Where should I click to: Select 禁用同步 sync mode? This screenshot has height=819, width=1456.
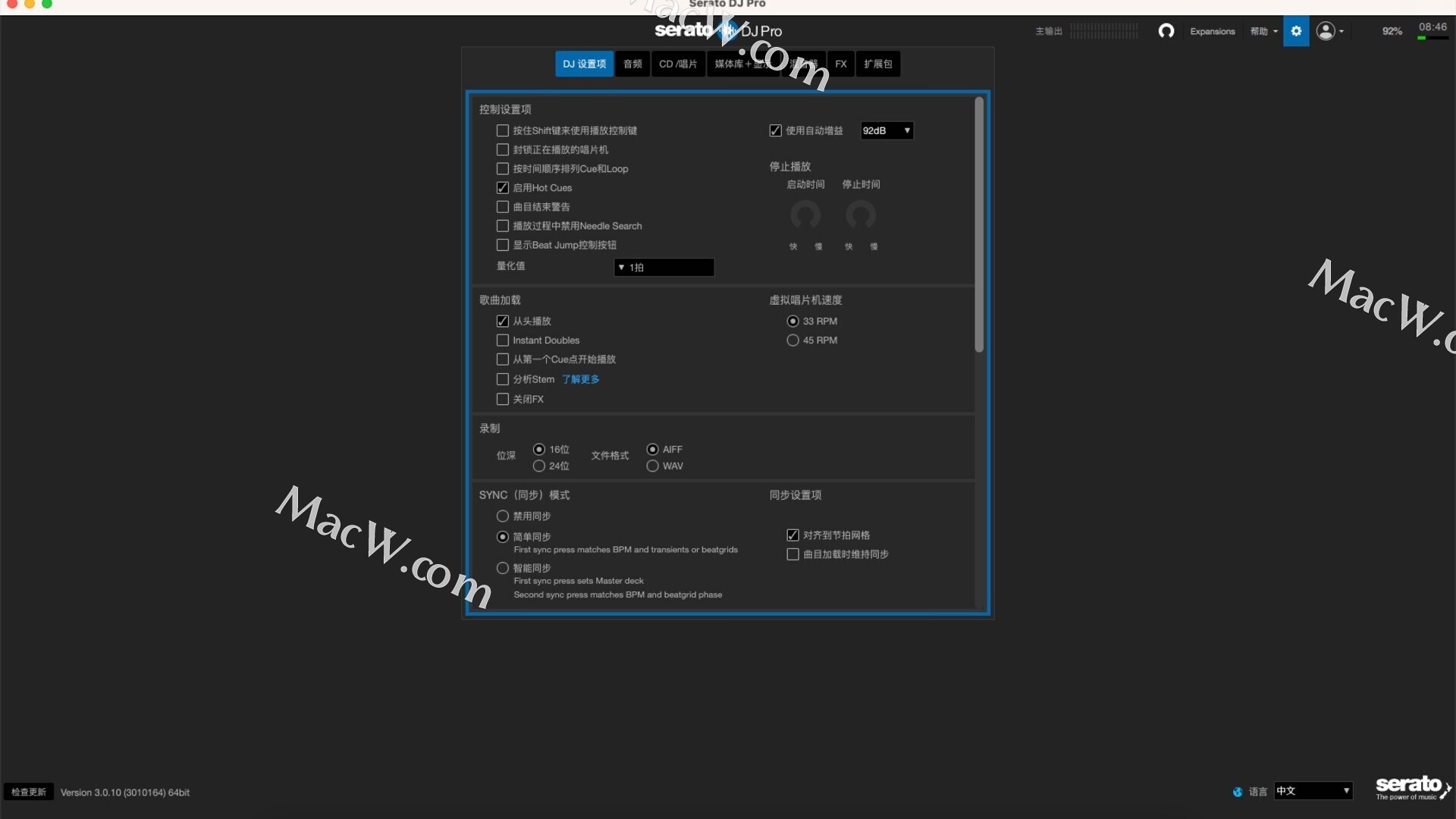point(502,516)
